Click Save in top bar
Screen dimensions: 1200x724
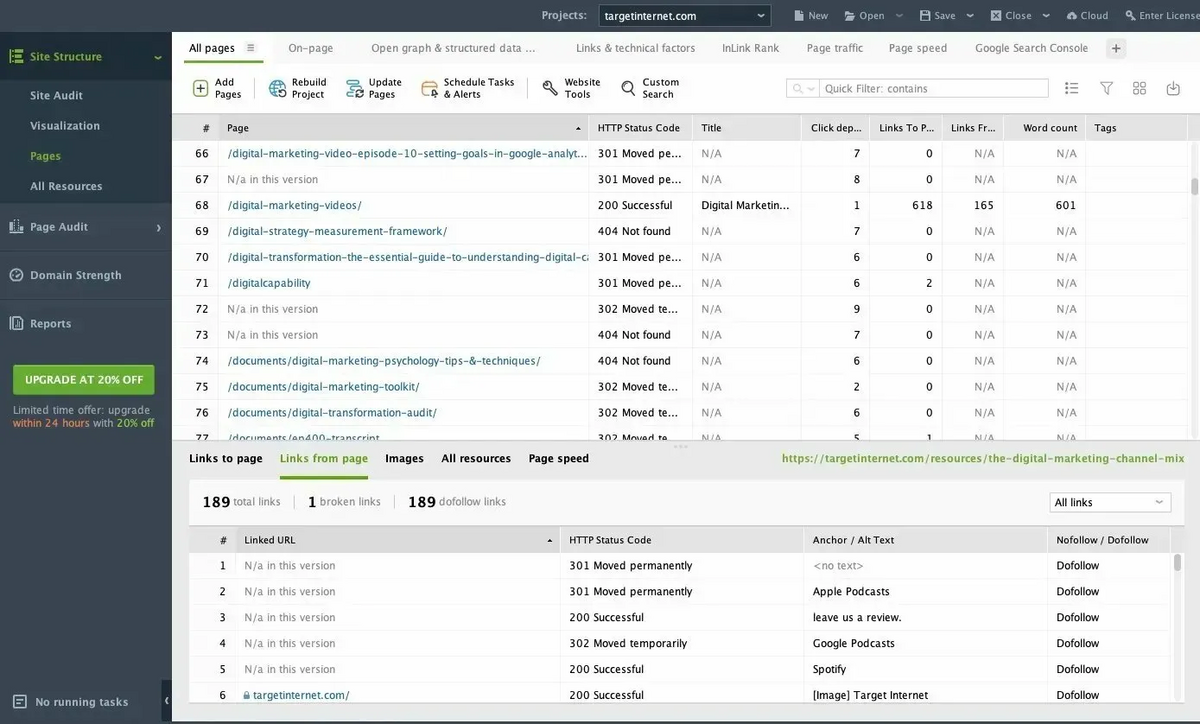938,15
